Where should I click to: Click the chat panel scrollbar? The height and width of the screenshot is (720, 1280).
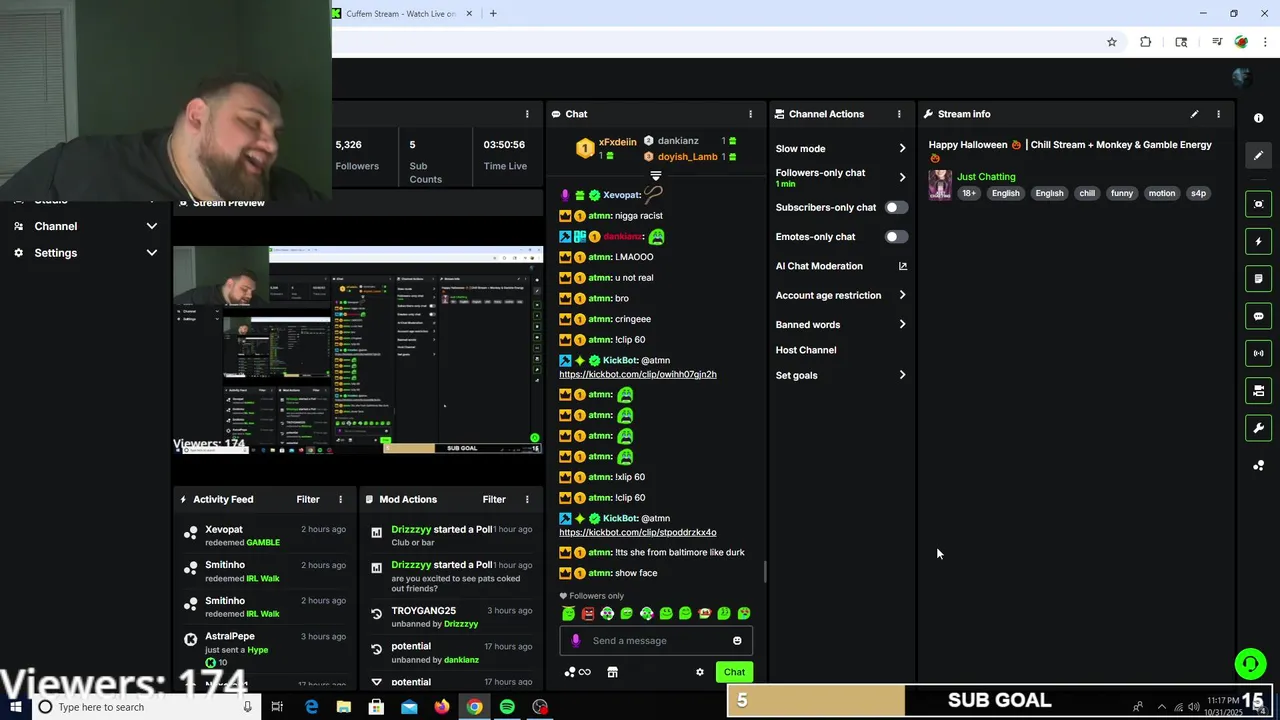765,572
